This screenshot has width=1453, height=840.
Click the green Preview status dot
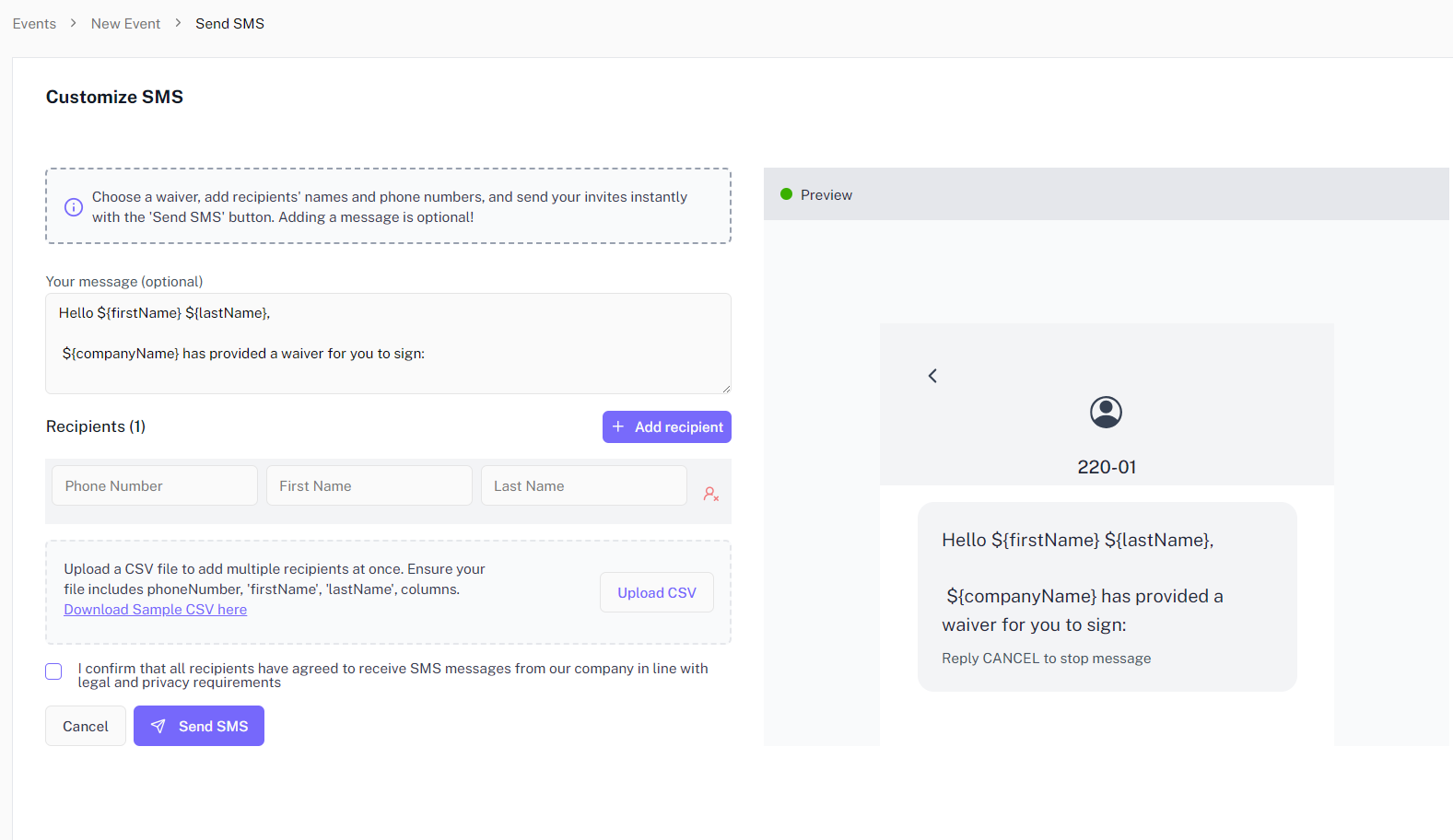click(786, 194)
